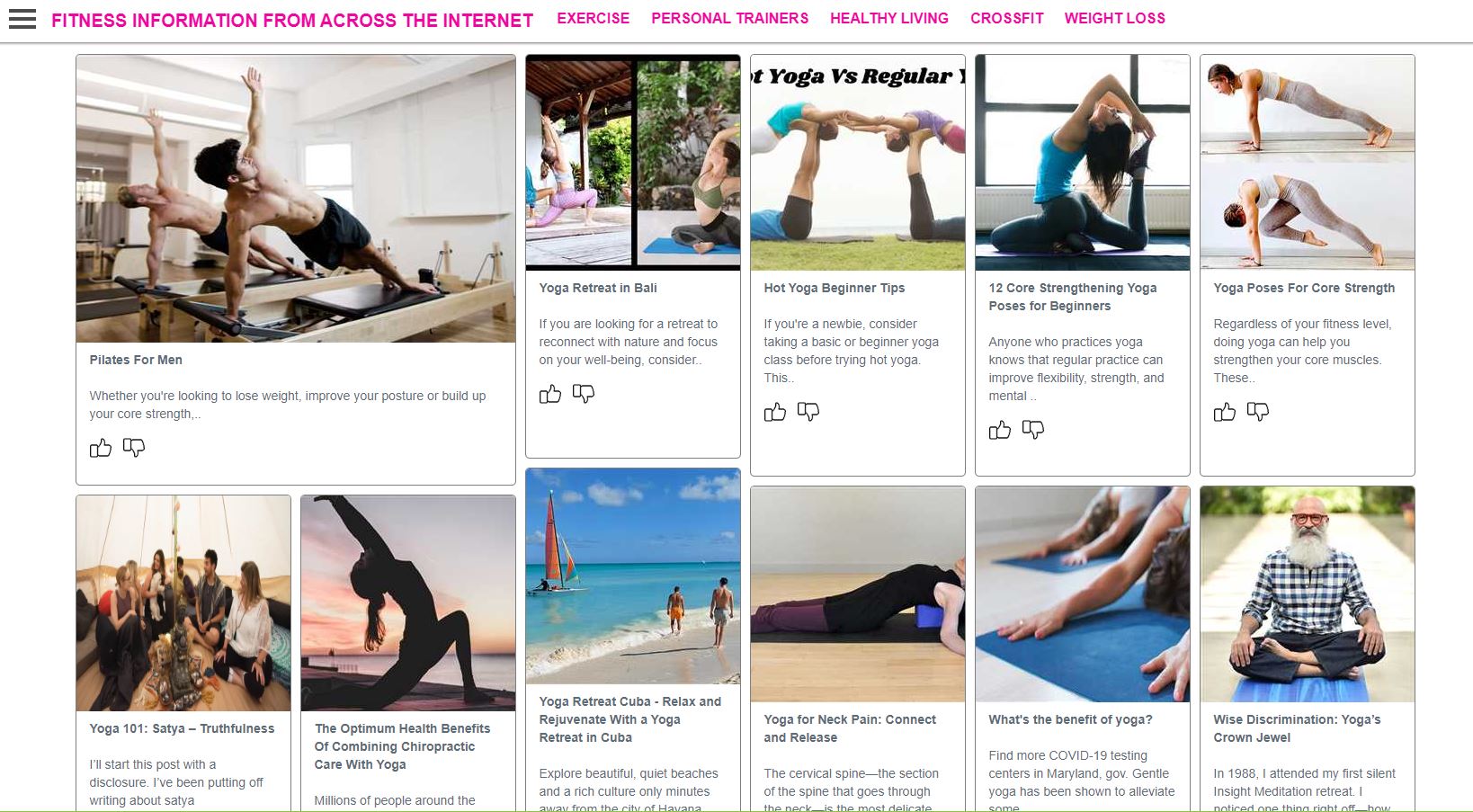Visit the Weight Loss section
1473x812 pixels.
1114,18
